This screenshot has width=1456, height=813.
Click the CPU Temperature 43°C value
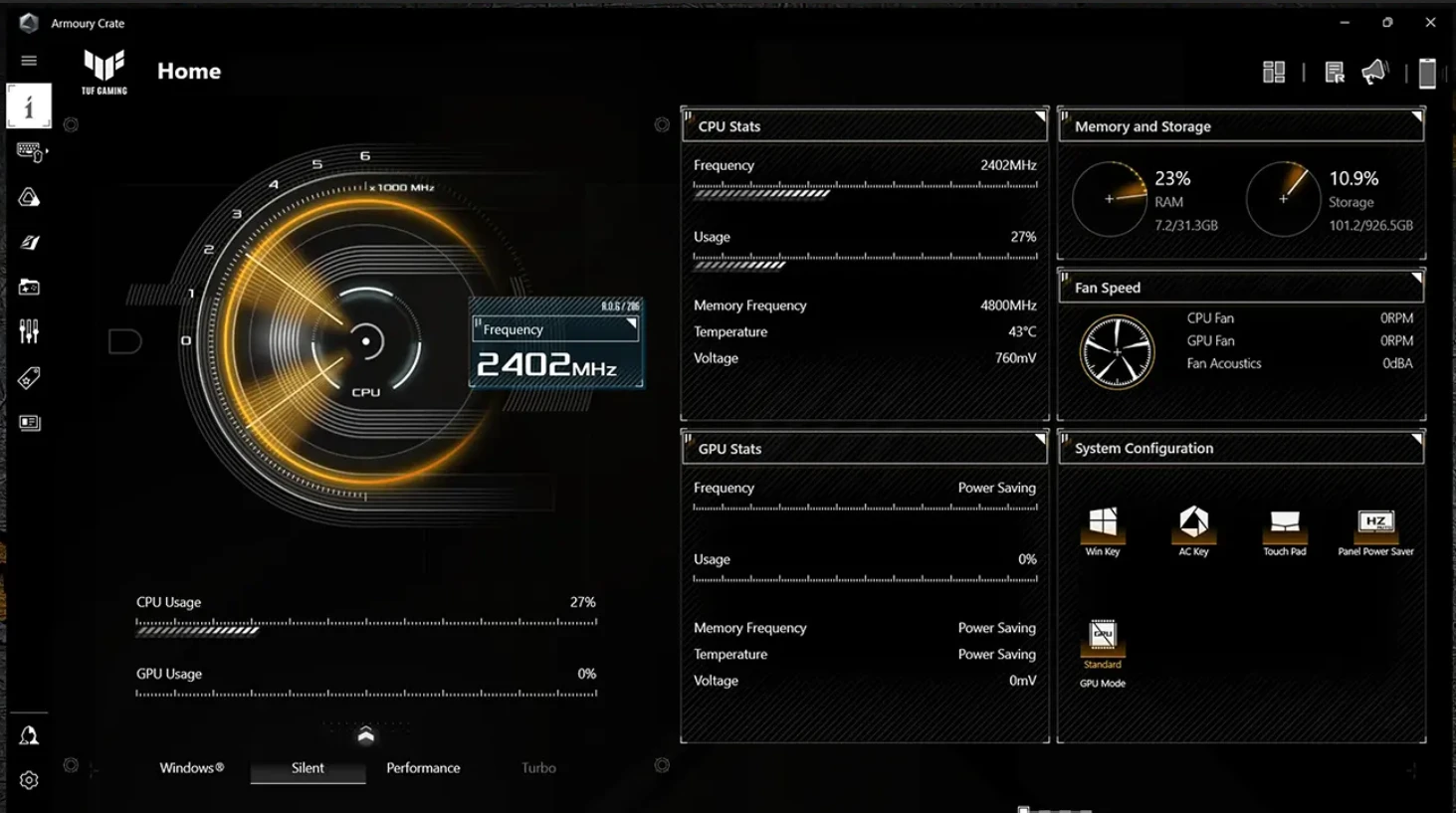click(x=1022, y=331)
